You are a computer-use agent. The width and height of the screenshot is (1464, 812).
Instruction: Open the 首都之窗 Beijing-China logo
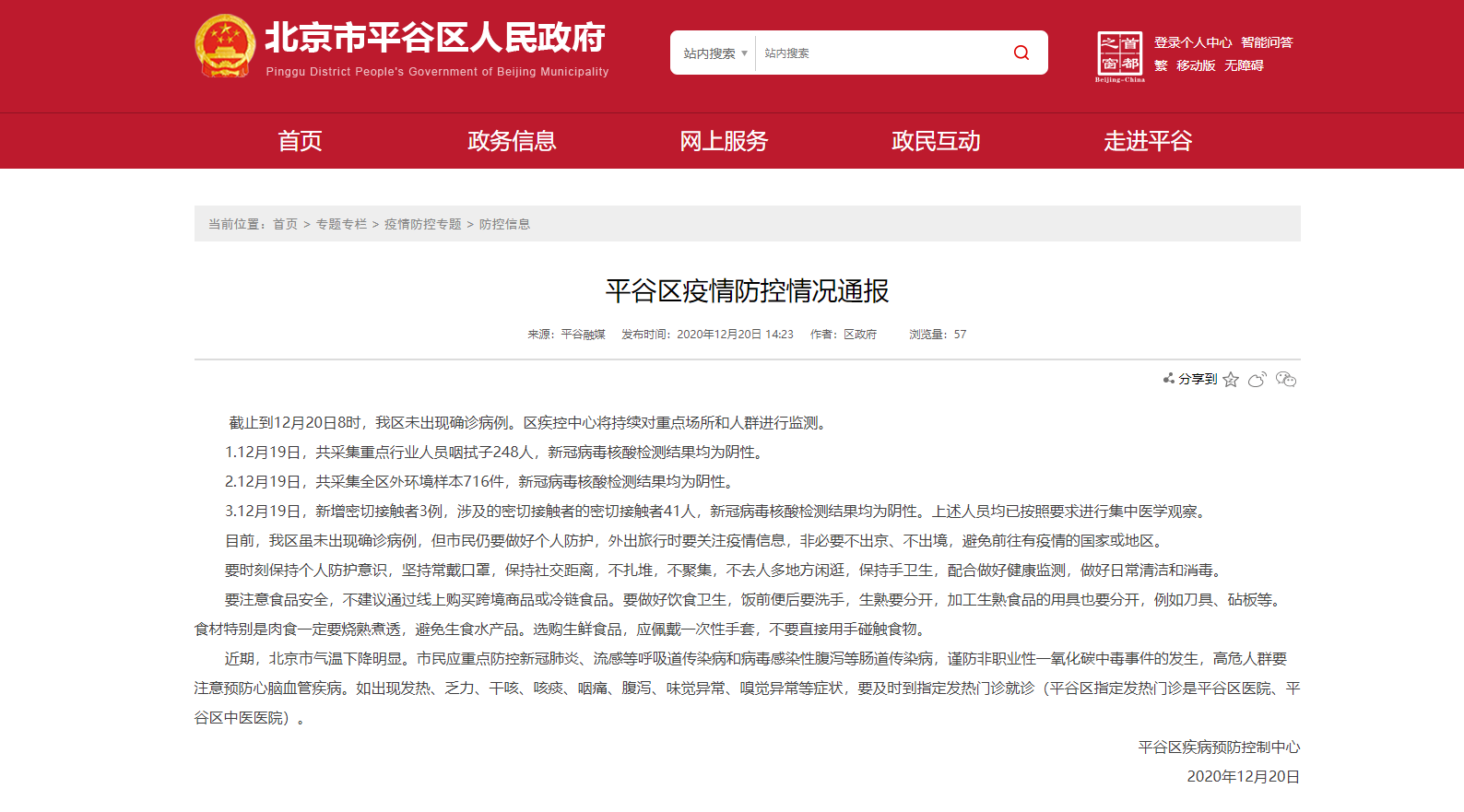pos(1119,56)
